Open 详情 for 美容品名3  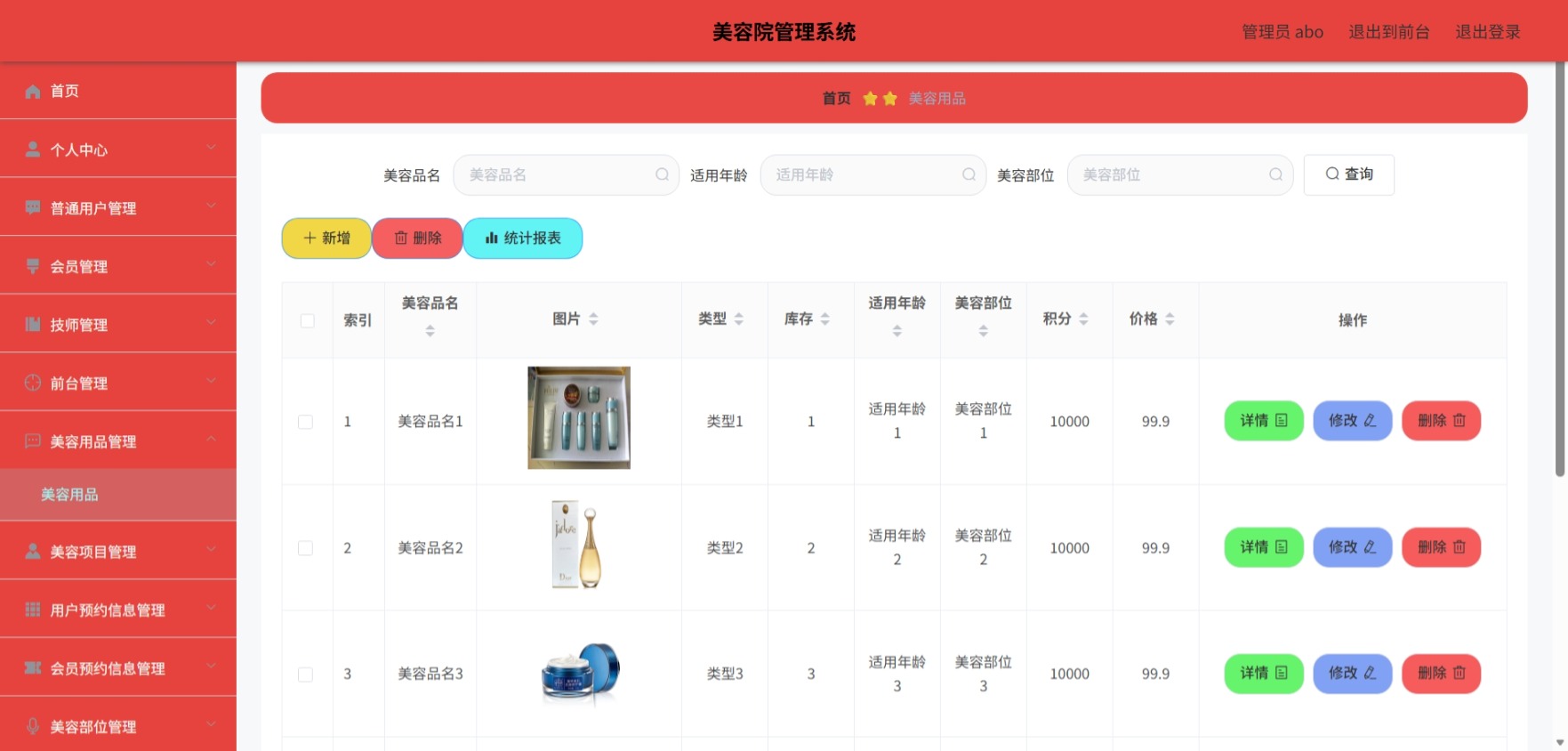point(1264,674)
